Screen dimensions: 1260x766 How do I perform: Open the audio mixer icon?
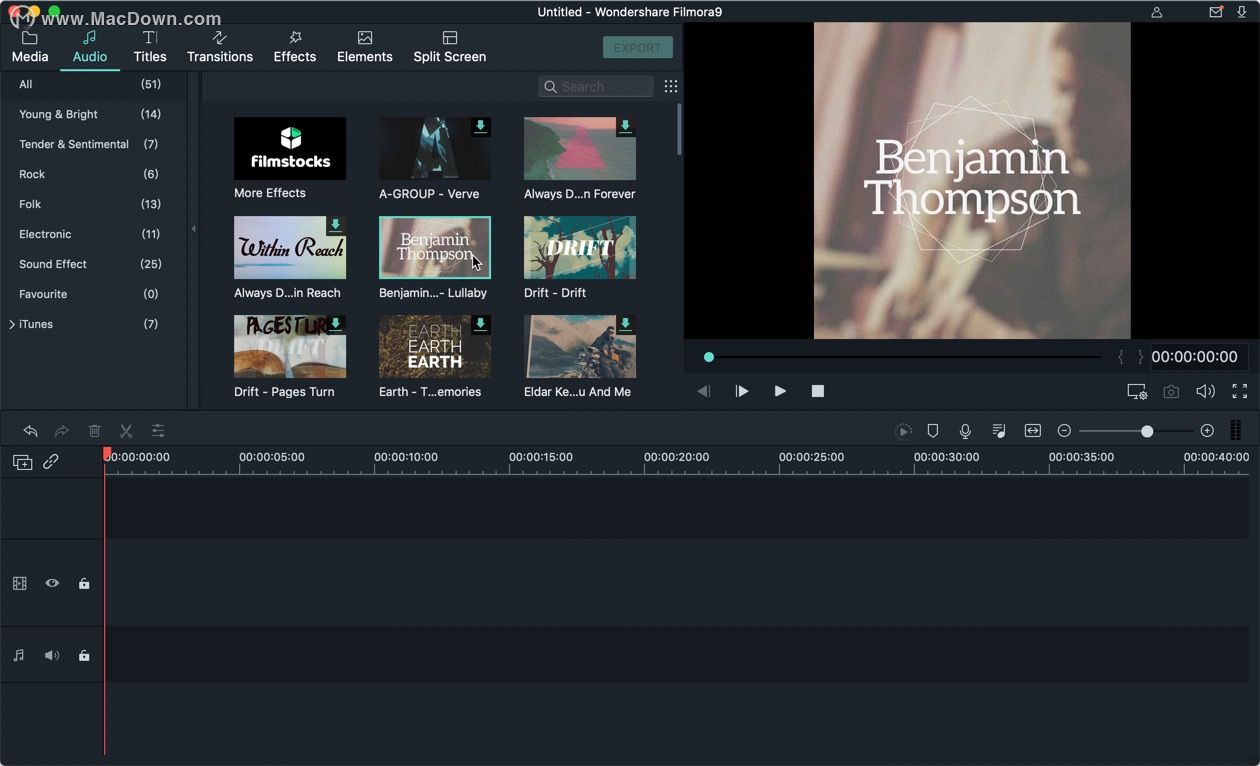coord(999,431)
